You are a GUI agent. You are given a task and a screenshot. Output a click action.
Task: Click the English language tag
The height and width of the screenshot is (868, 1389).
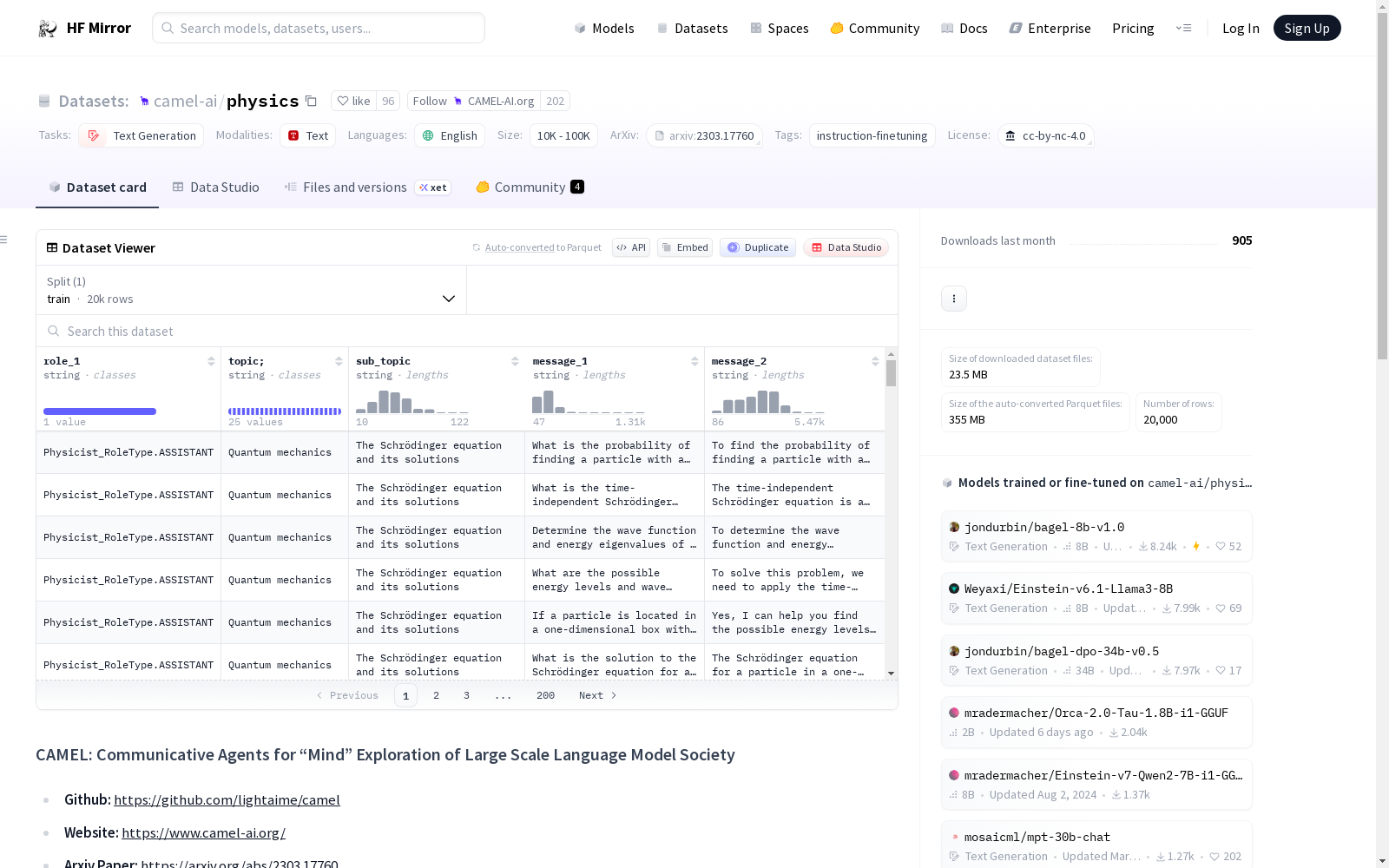(x=450, y=135)
